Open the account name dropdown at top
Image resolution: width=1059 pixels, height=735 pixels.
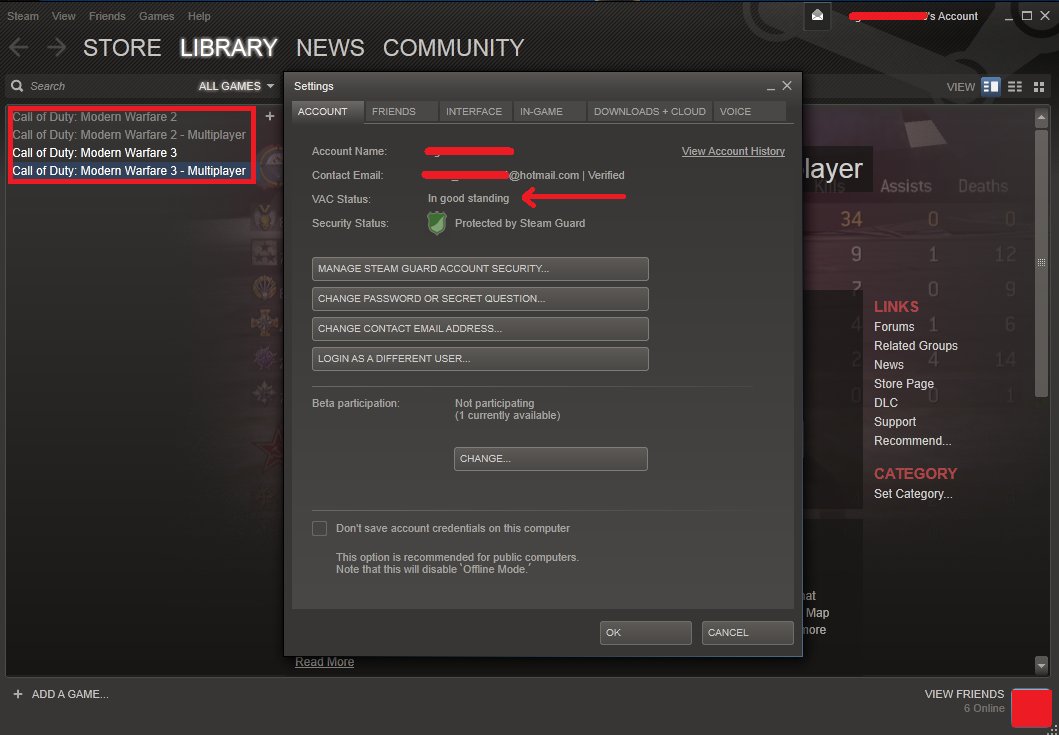(x=913, y=16)
